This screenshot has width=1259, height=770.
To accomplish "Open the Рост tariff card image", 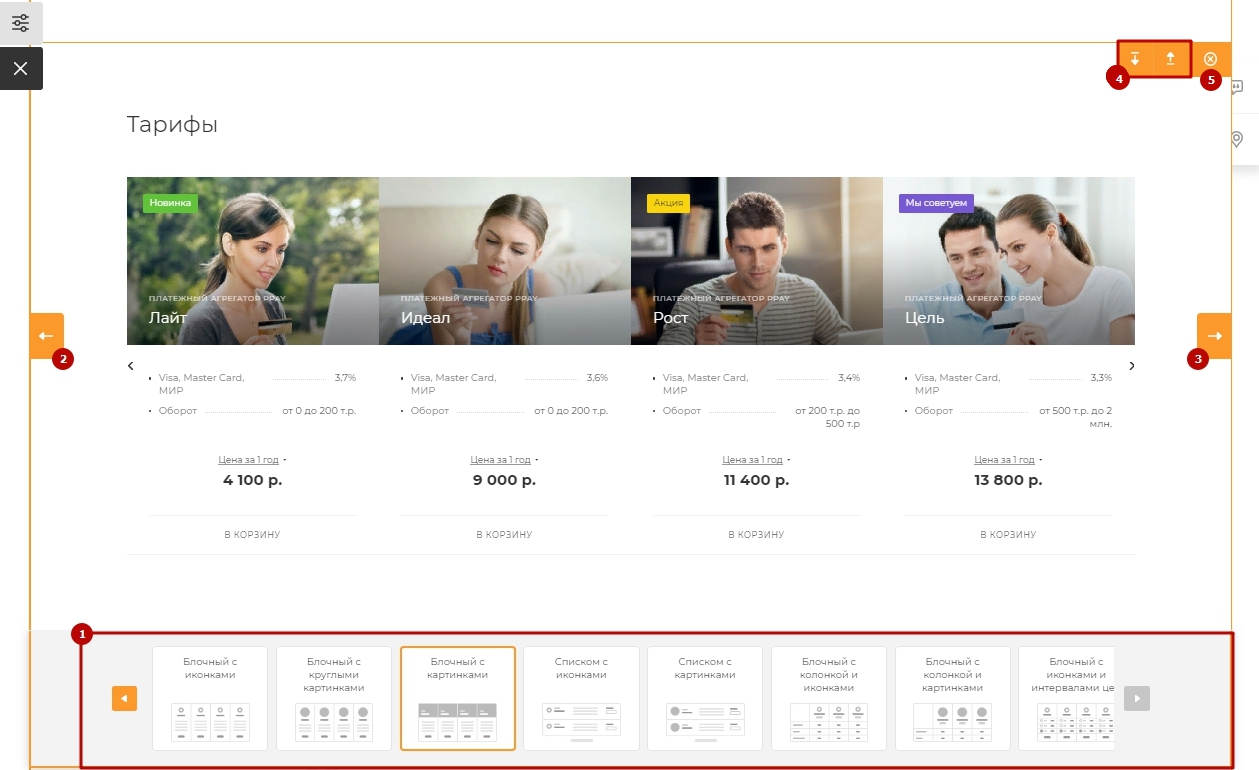I will click(x=757, y=261).
